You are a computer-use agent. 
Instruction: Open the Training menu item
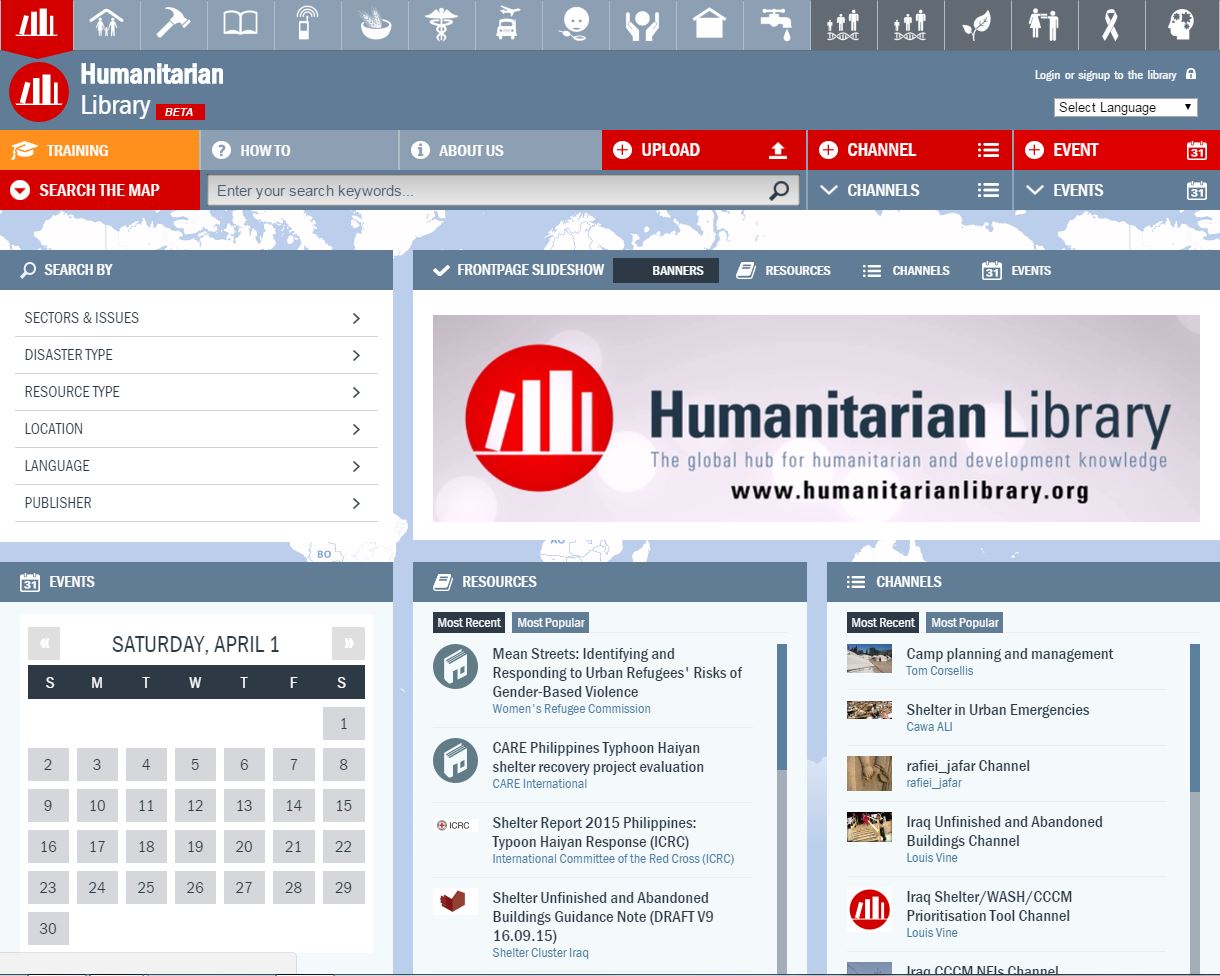(100, 150)
